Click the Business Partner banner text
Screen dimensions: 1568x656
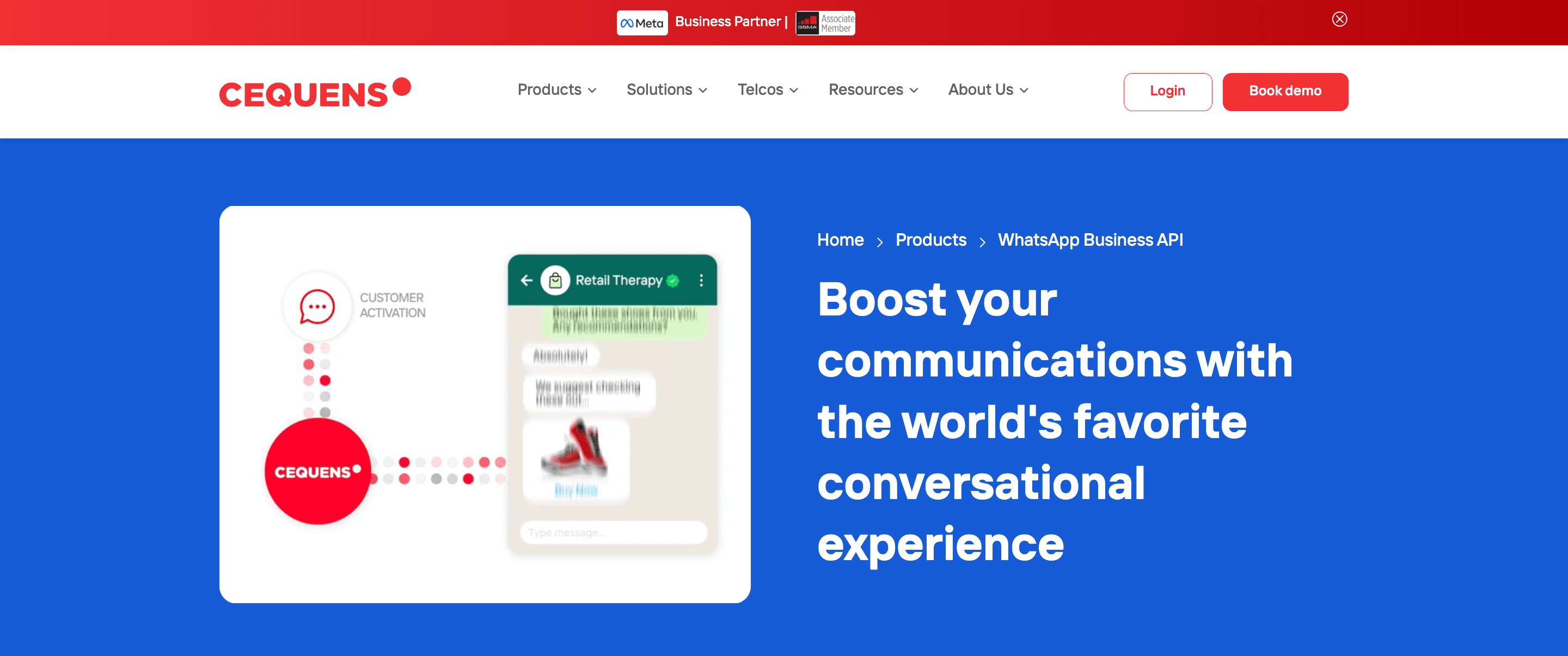pyautogui.click(x=731, y=22)
